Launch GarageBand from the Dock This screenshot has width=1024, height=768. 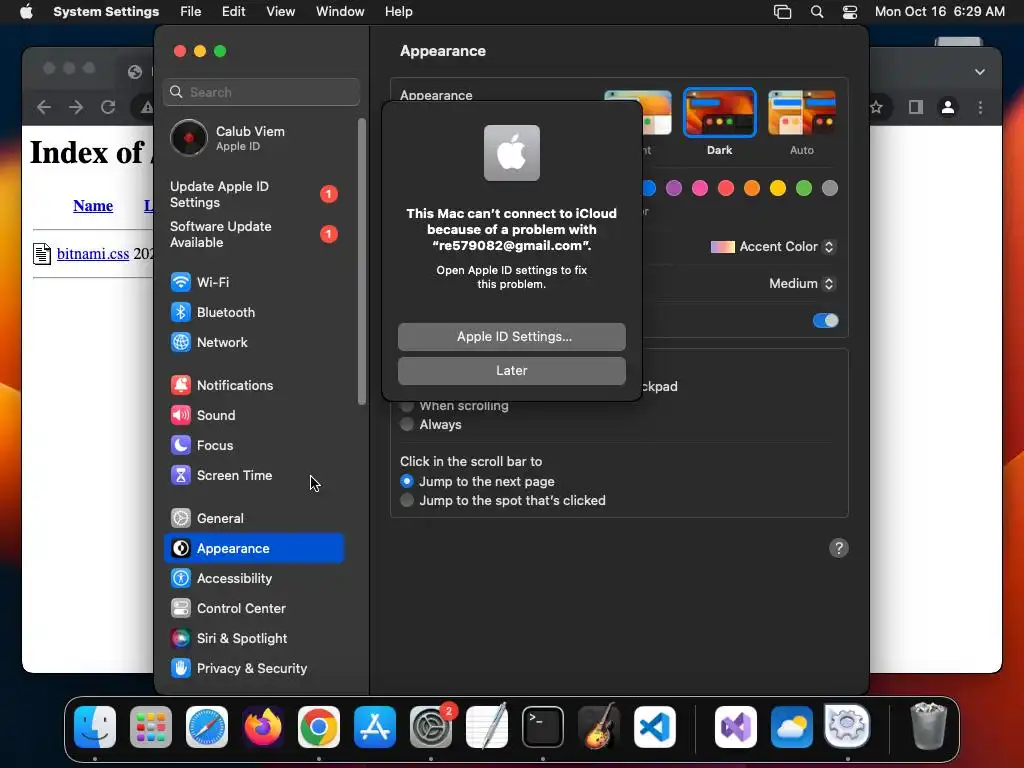599,727
